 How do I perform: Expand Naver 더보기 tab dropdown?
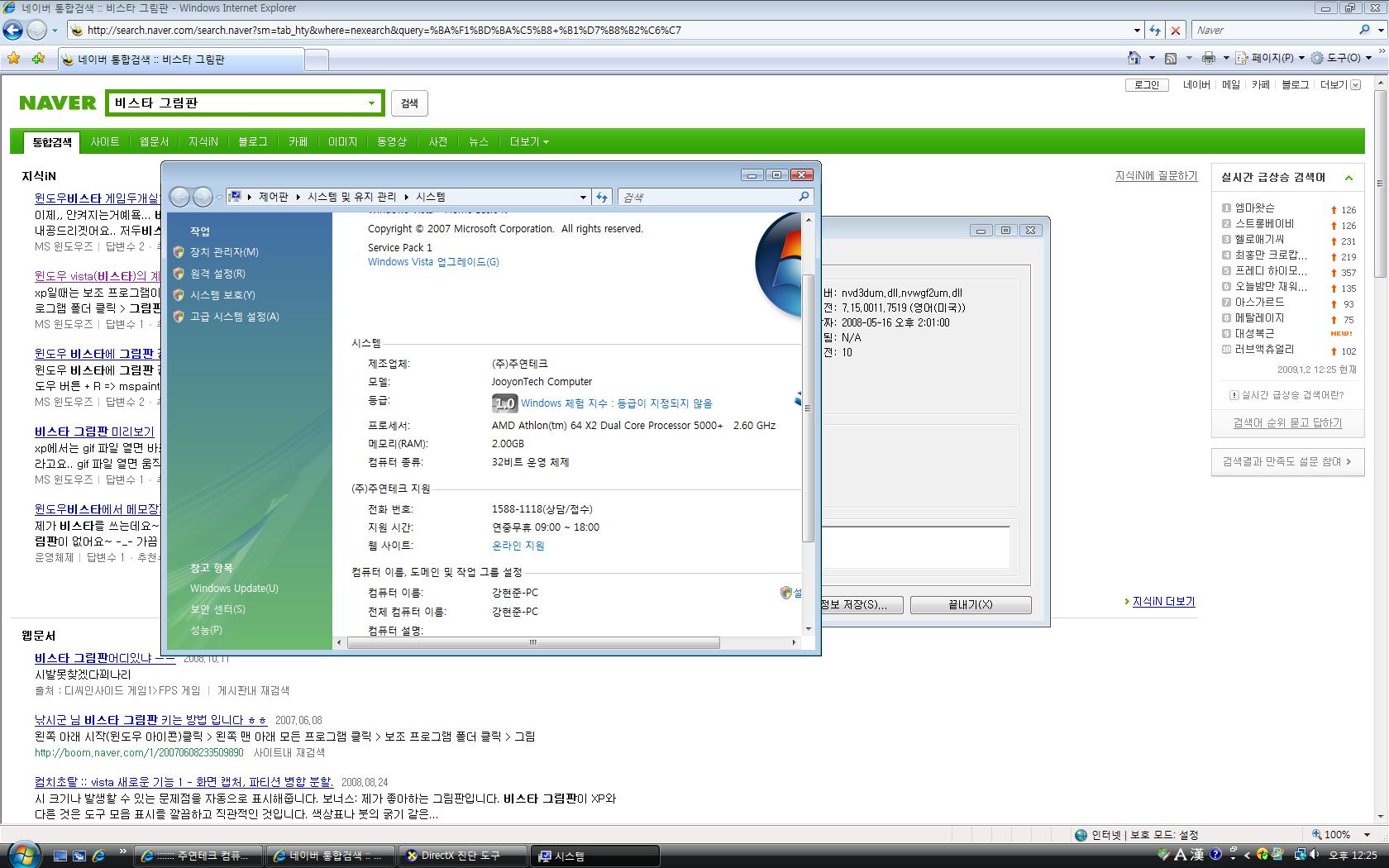[x=529, y=142]
